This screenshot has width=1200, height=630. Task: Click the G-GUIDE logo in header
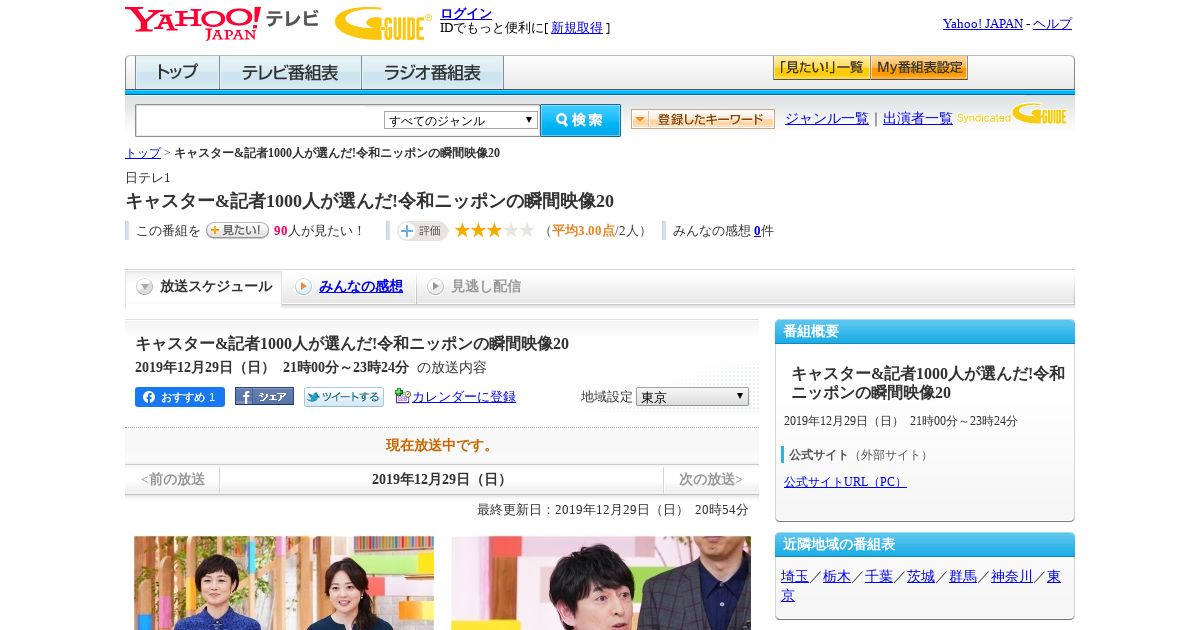coord(383,23)
